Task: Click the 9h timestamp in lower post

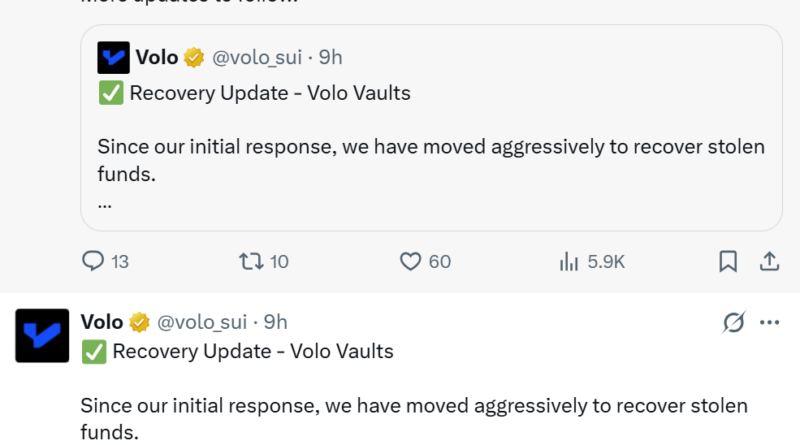Action: coord(275,322)
